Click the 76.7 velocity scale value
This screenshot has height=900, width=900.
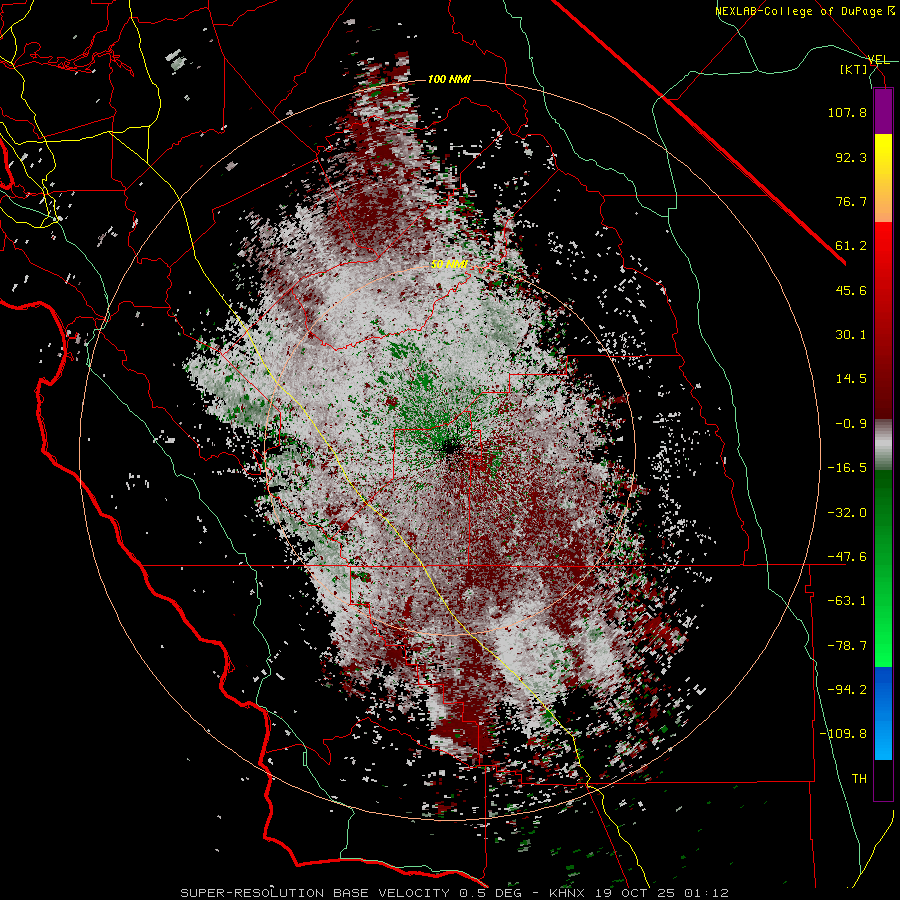point(851,201)
